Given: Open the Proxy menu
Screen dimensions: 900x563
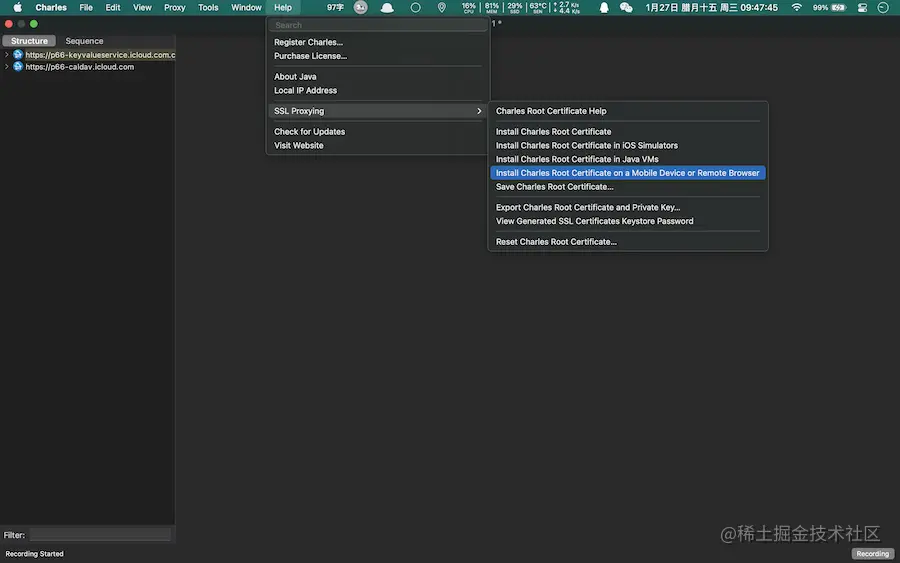Looking at the screenshot, I should [x=174, y=7].
